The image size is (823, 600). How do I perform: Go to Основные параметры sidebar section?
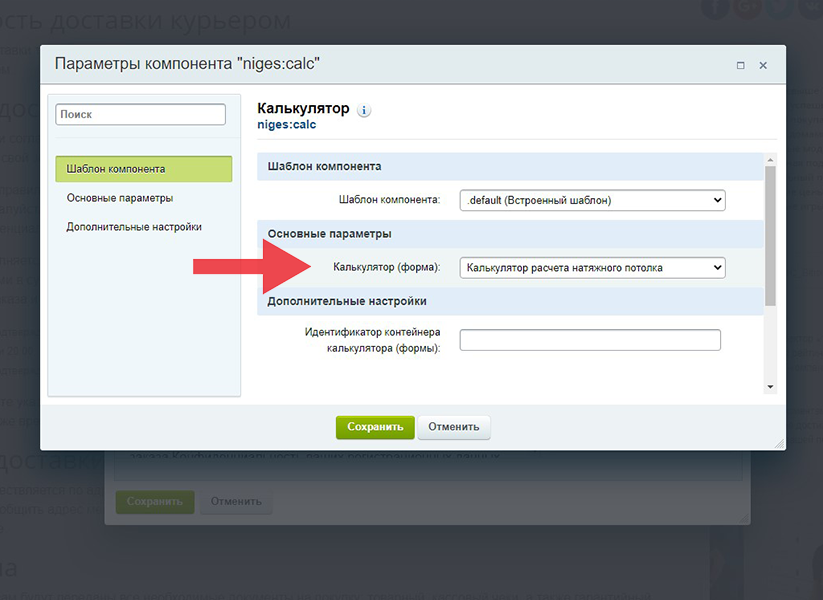(x=120, y=198)
